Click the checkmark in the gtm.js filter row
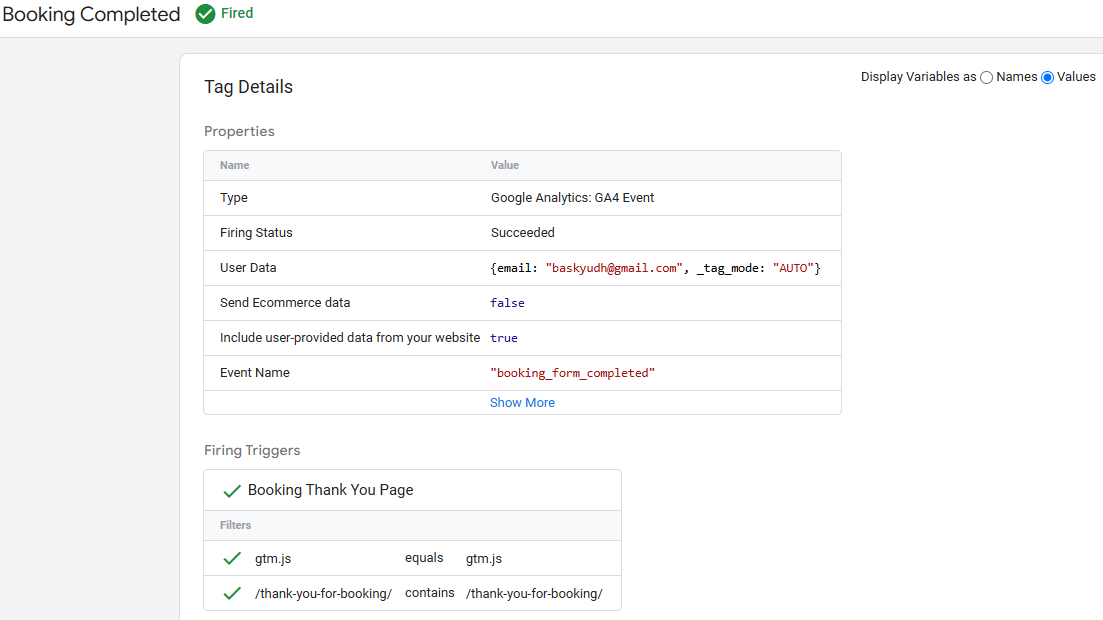Screen dimensions: 1103x620 [232, 558]
